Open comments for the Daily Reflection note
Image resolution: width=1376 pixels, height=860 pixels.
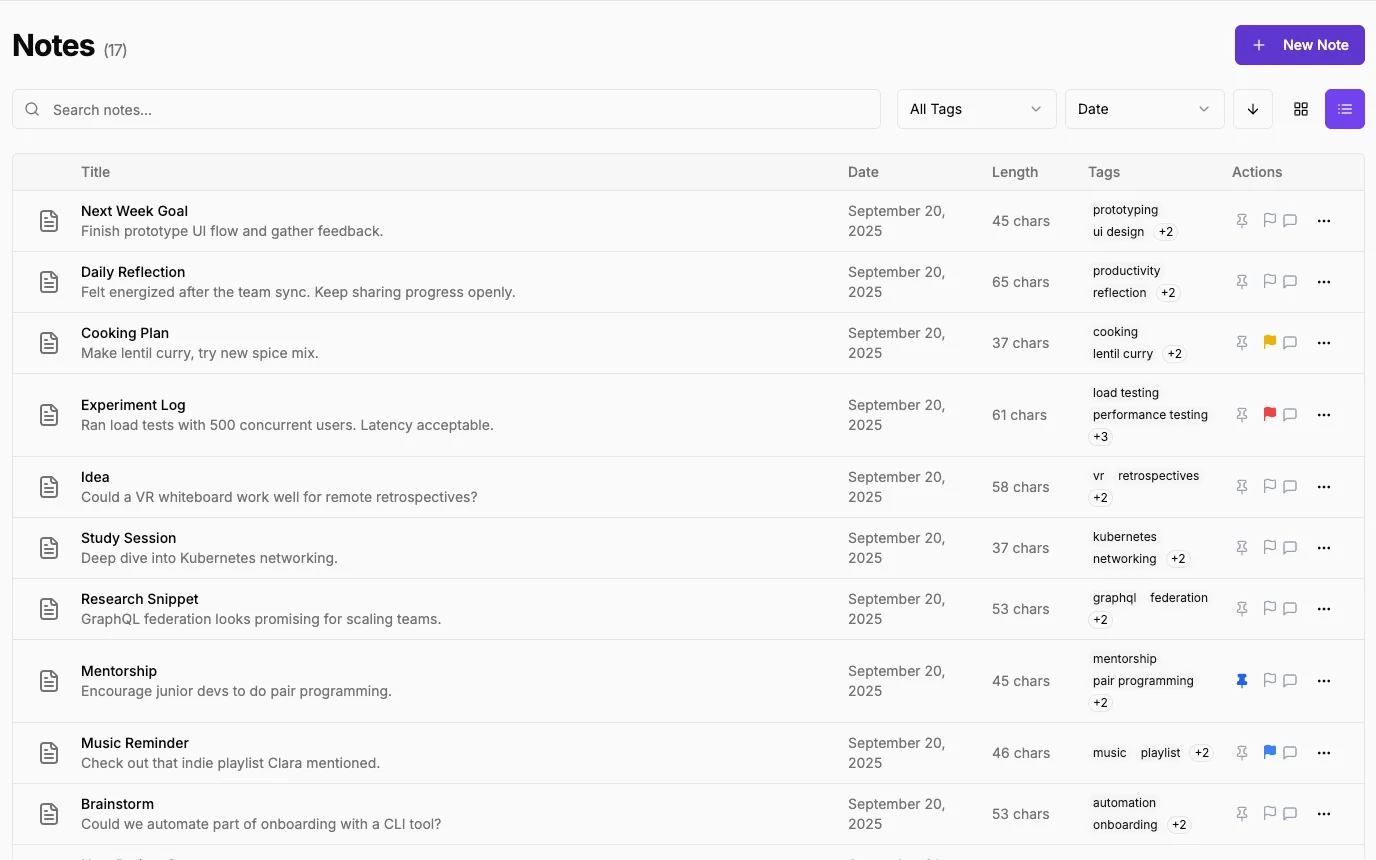tap(1289, 281)
